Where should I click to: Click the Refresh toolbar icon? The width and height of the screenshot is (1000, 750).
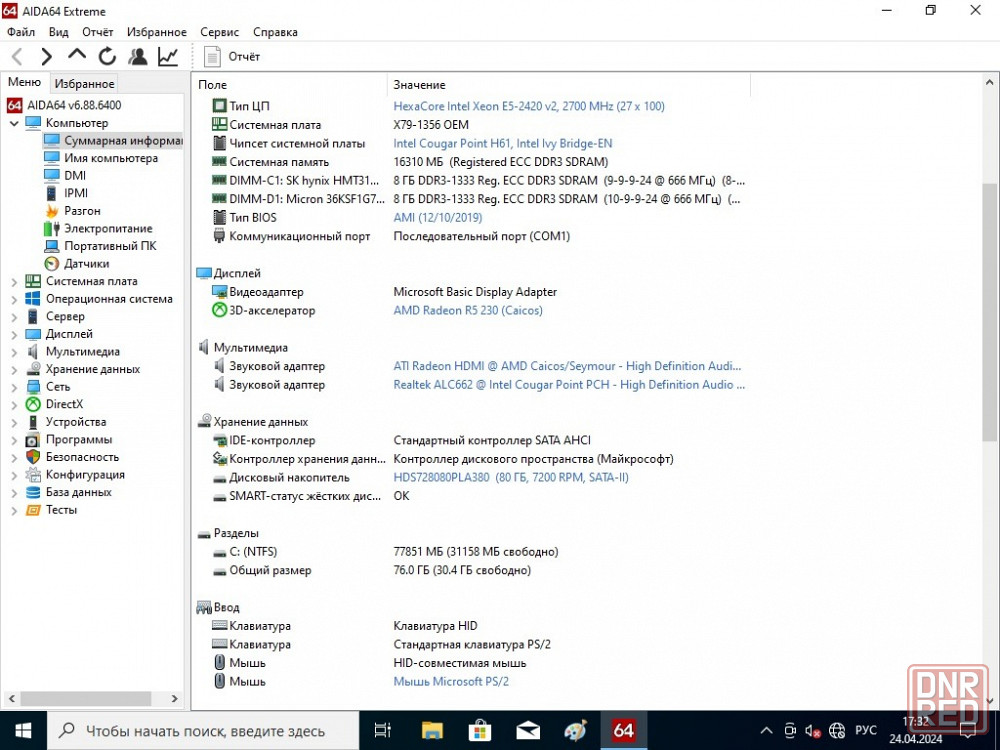click(x=107, y=57)
